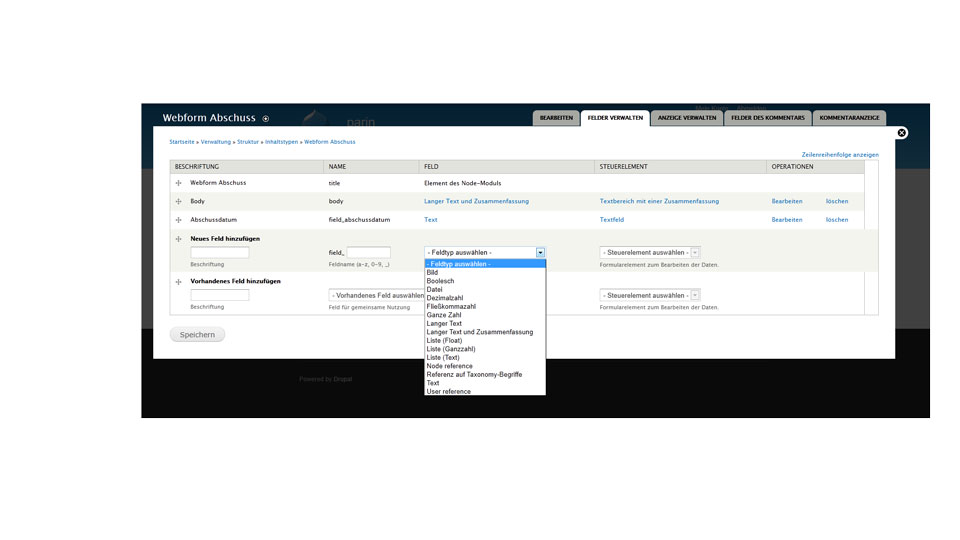Switch to the Bearbeiten tab
Viewport: 960px width, 540px height.
(x=556, y=118)
